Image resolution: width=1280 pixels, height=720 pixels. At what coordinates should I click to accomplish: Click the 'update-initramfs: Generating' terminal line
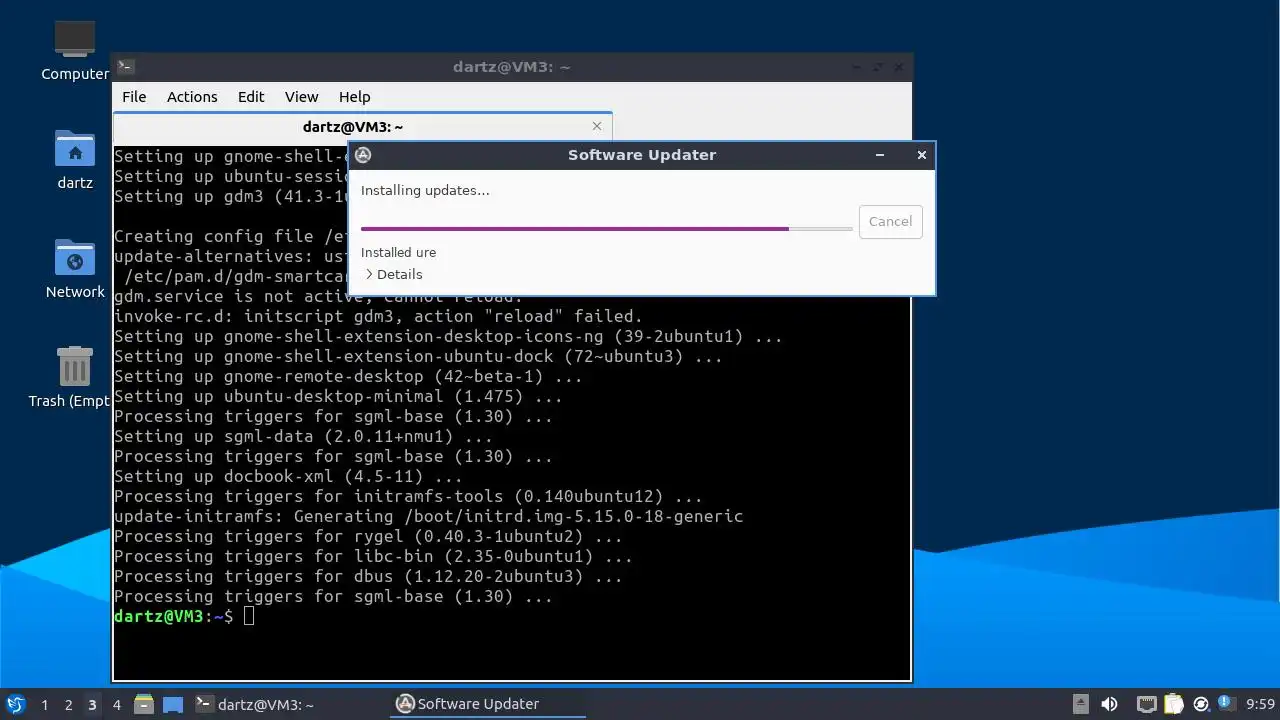pos(428,516)
